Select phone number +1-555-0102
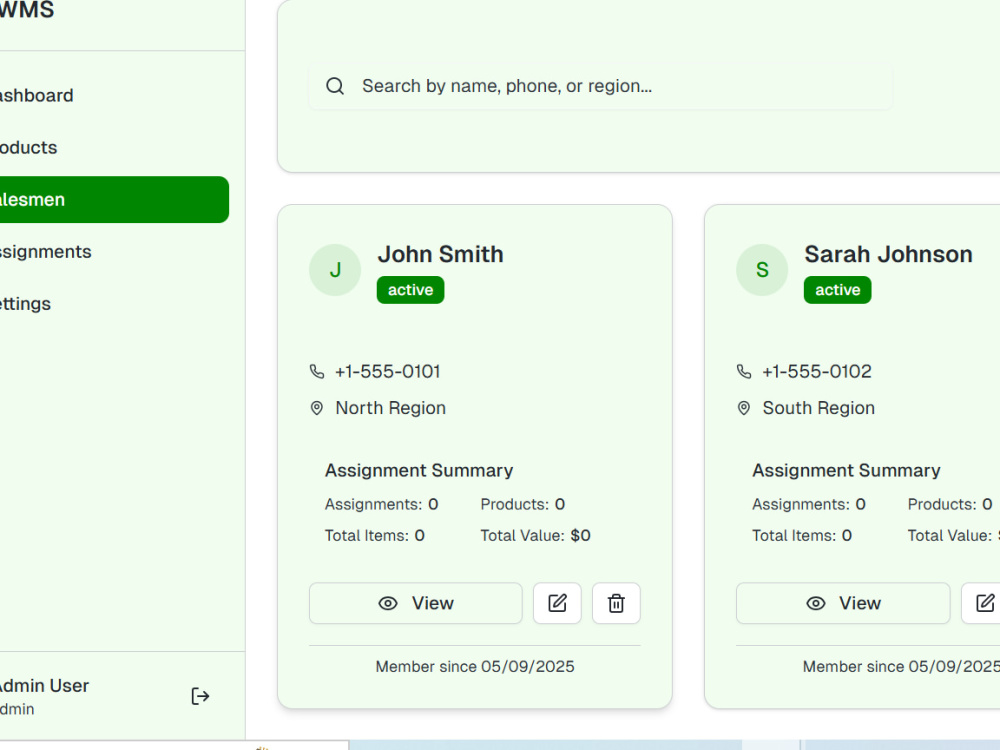 point(817,371)
